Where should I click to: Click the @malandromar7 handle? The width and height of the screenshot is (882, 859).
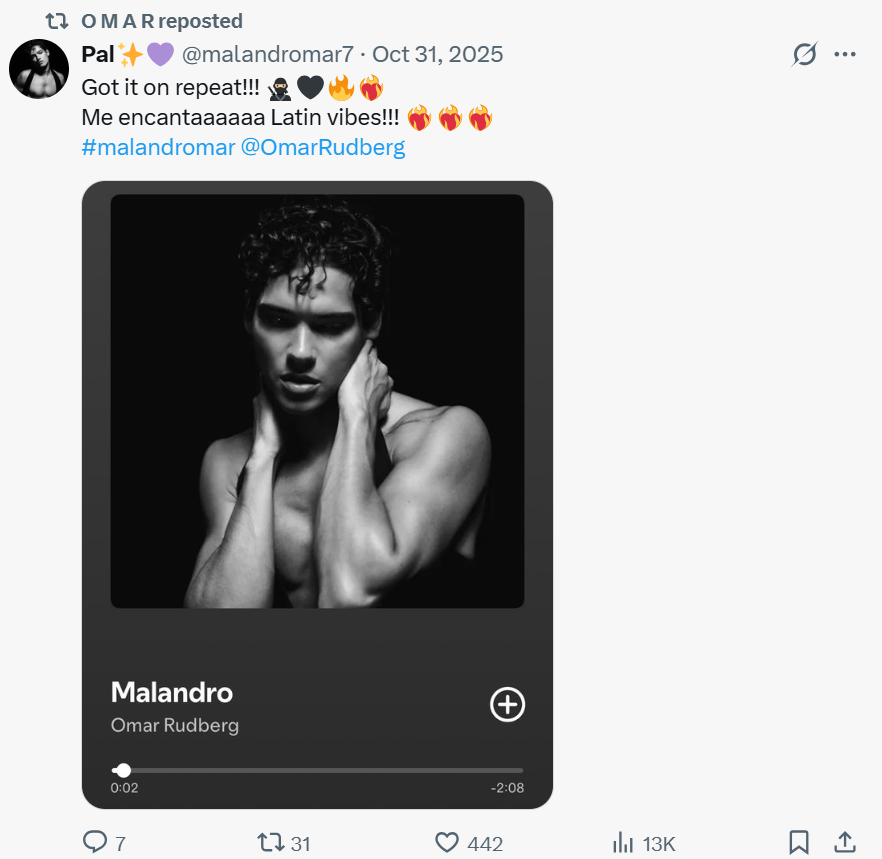267,54
